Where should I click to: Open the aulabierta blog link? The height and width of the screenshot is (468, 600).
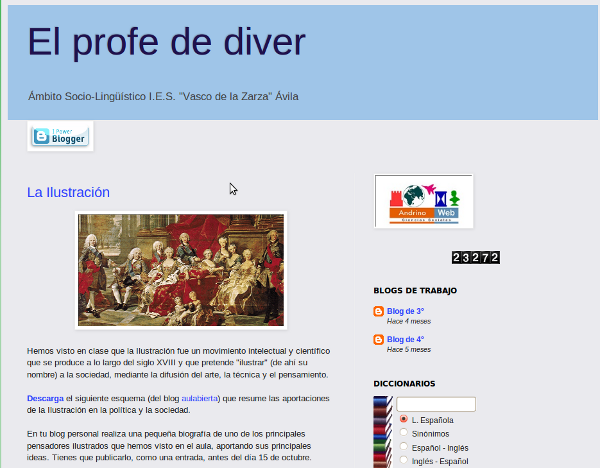(x=199, y=398)
